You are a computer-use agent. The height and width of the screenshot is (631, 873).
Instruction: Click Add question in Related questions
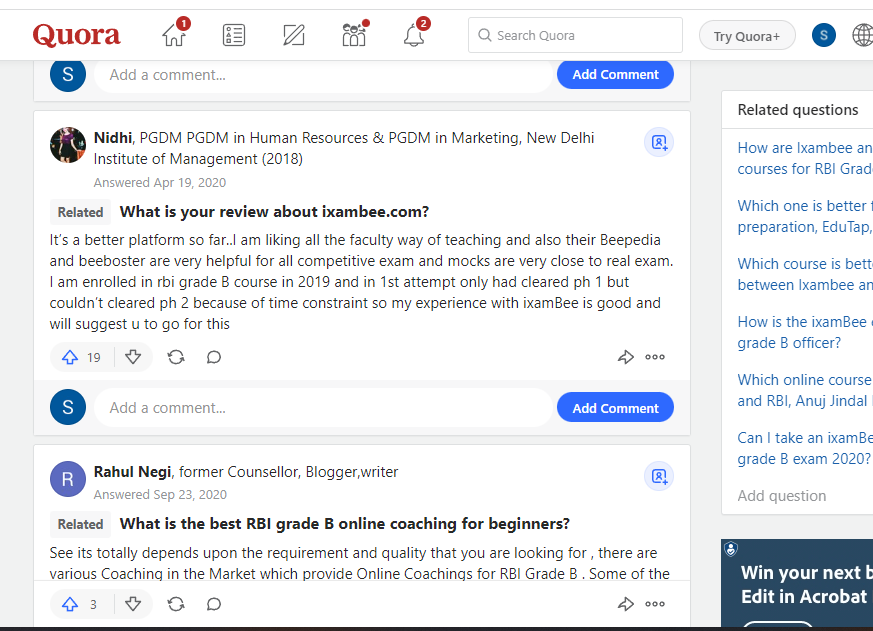pyautogui.click(x=782, y=496)
